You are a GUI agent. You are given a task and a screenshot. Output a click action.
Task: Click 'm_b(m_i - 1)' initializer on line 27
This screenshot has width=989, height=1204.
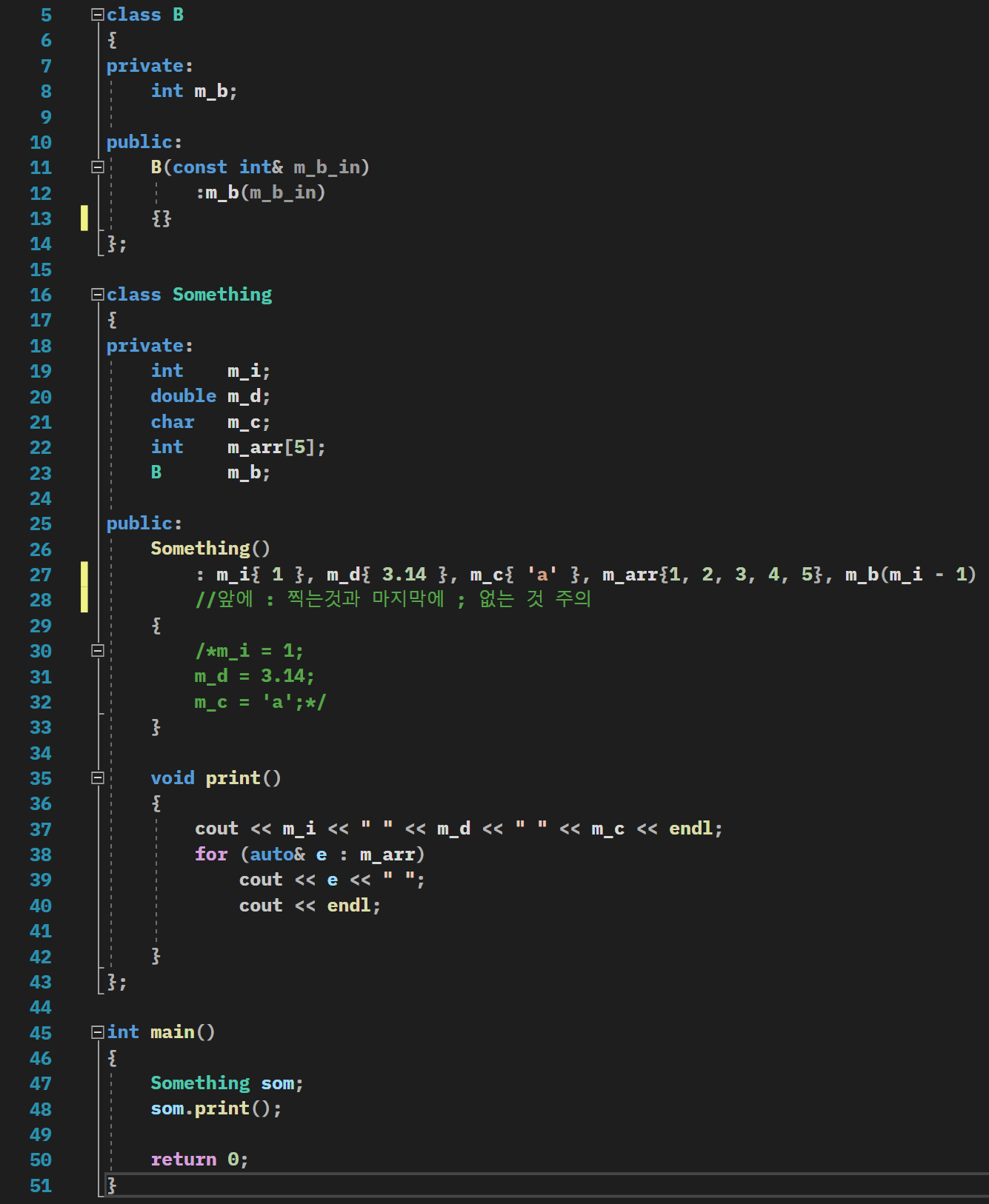910,575
